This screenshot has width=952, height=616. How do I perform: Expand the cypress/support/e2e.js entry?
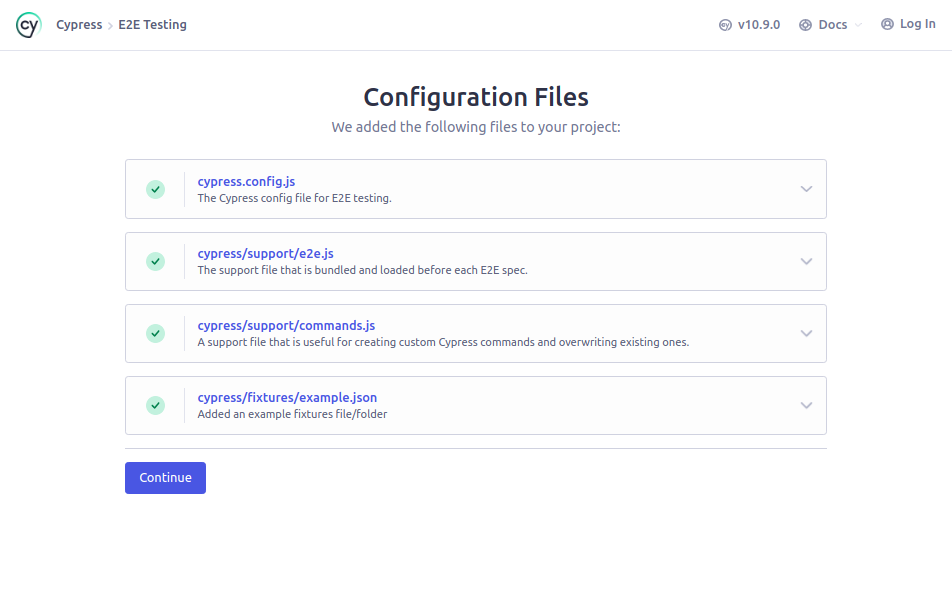tap(806, 261)
